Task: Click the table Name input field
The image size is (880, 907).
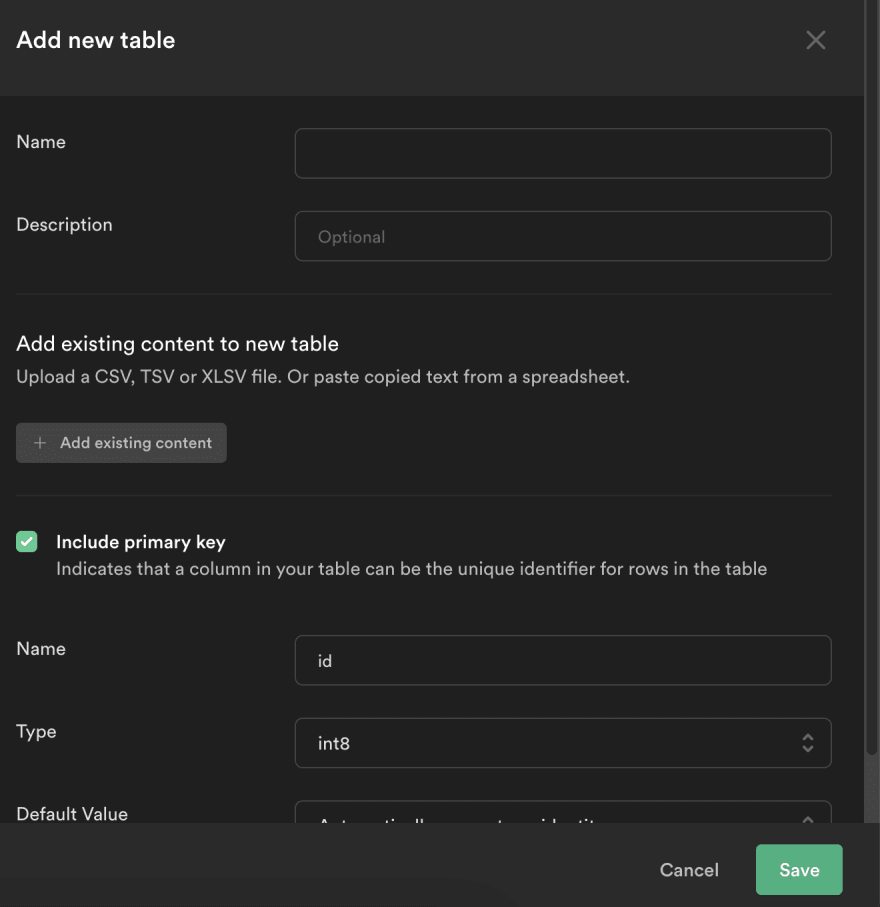Action: (x=563, y=153)
